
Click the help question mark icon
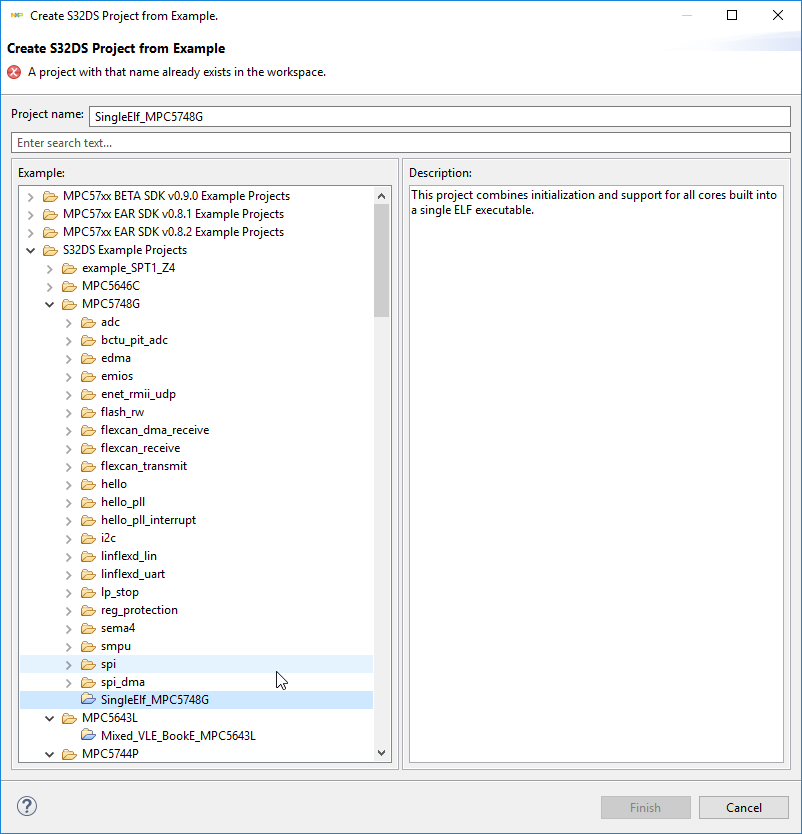coord(27,806)
